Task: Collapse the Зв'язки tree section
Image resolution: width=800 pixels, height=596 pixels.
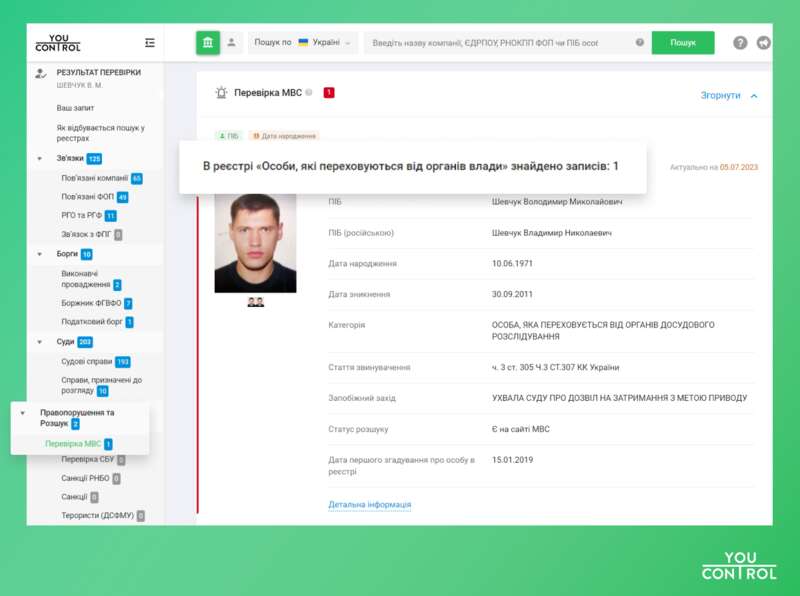Action: click(40, 159)
